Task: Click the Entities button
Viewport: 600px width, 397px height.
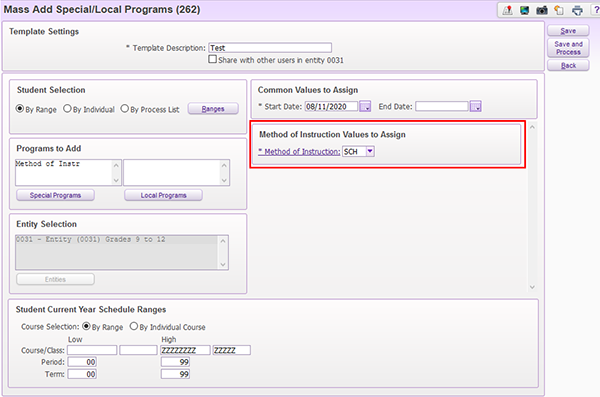Action: click(55, 279)
